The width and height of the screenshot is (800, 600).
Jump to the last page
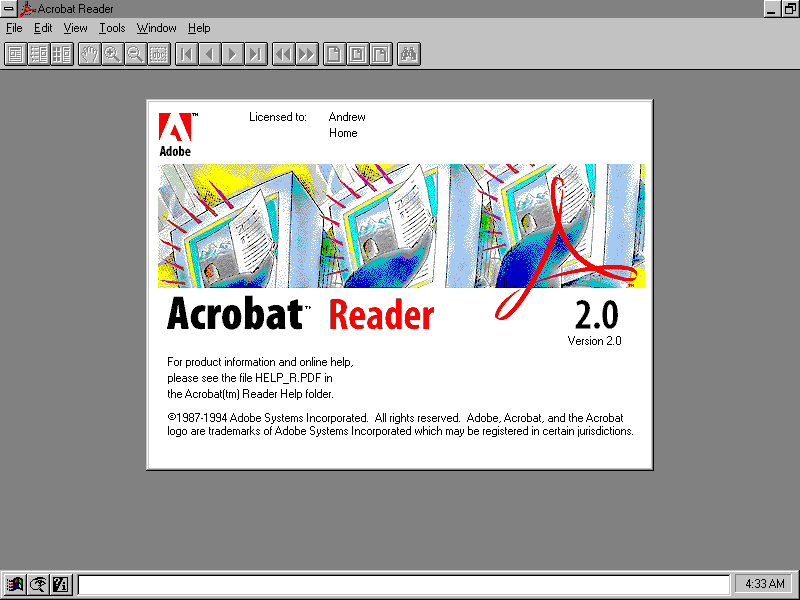click(x=256, y=54)
